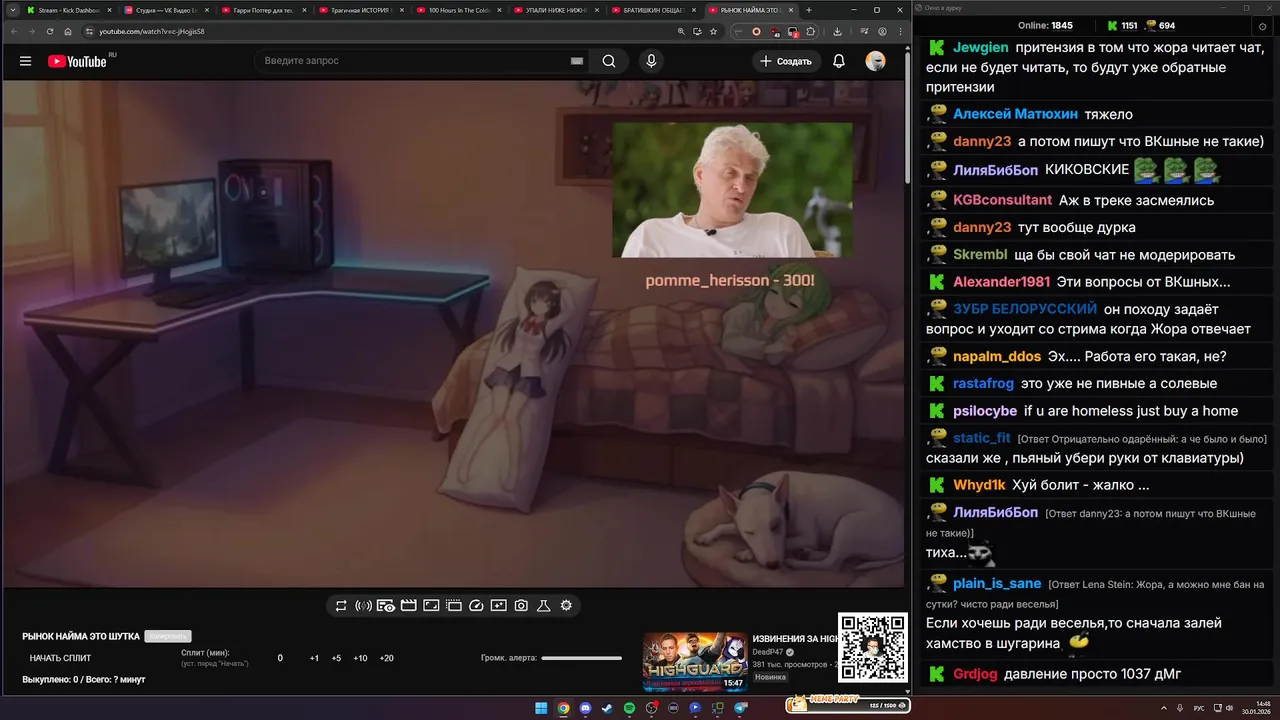Image resolution: width=1280 pixels, height=720 pixels.
Task: Open browser downloads icon
Action: tap(837, 31)
